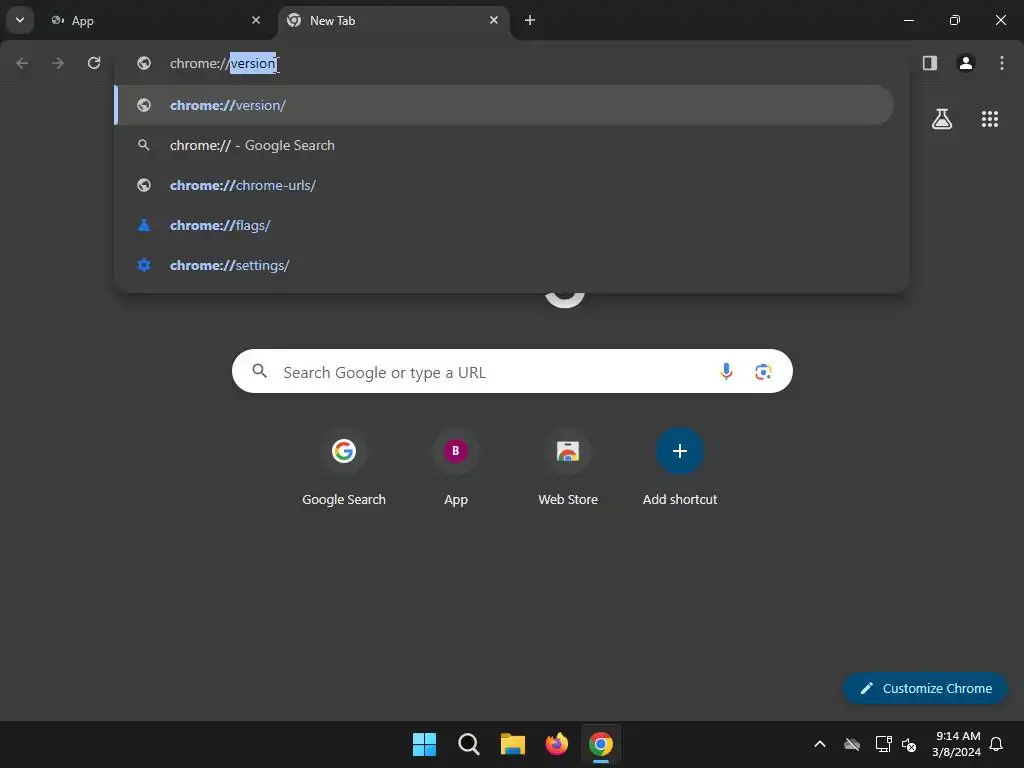The width and height of the screenshot is (1024, 768).
Task: Click the address bar containing chrome://version
Action: 511,63
